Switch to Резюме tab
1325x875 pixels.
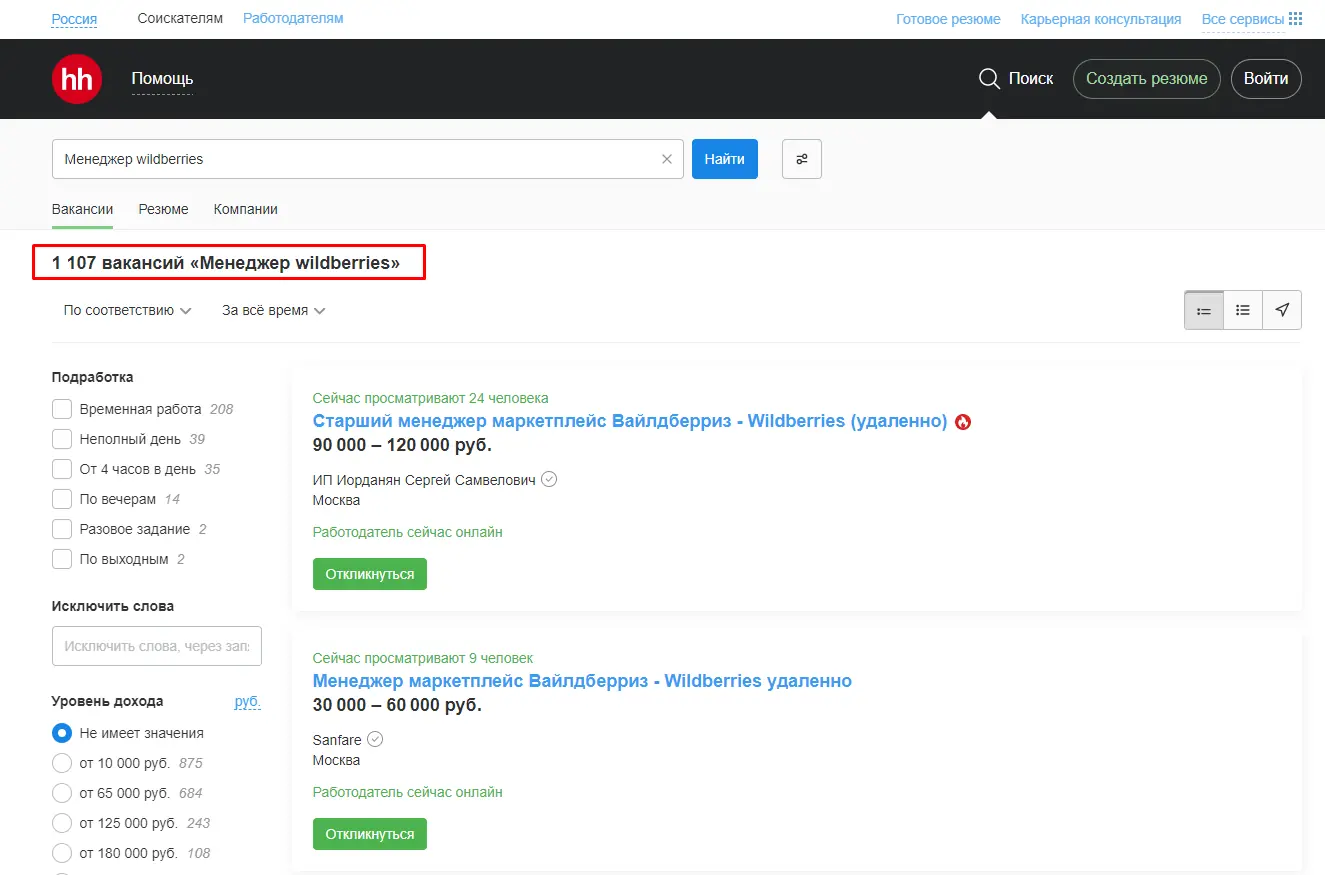click(x=163, y=209)
